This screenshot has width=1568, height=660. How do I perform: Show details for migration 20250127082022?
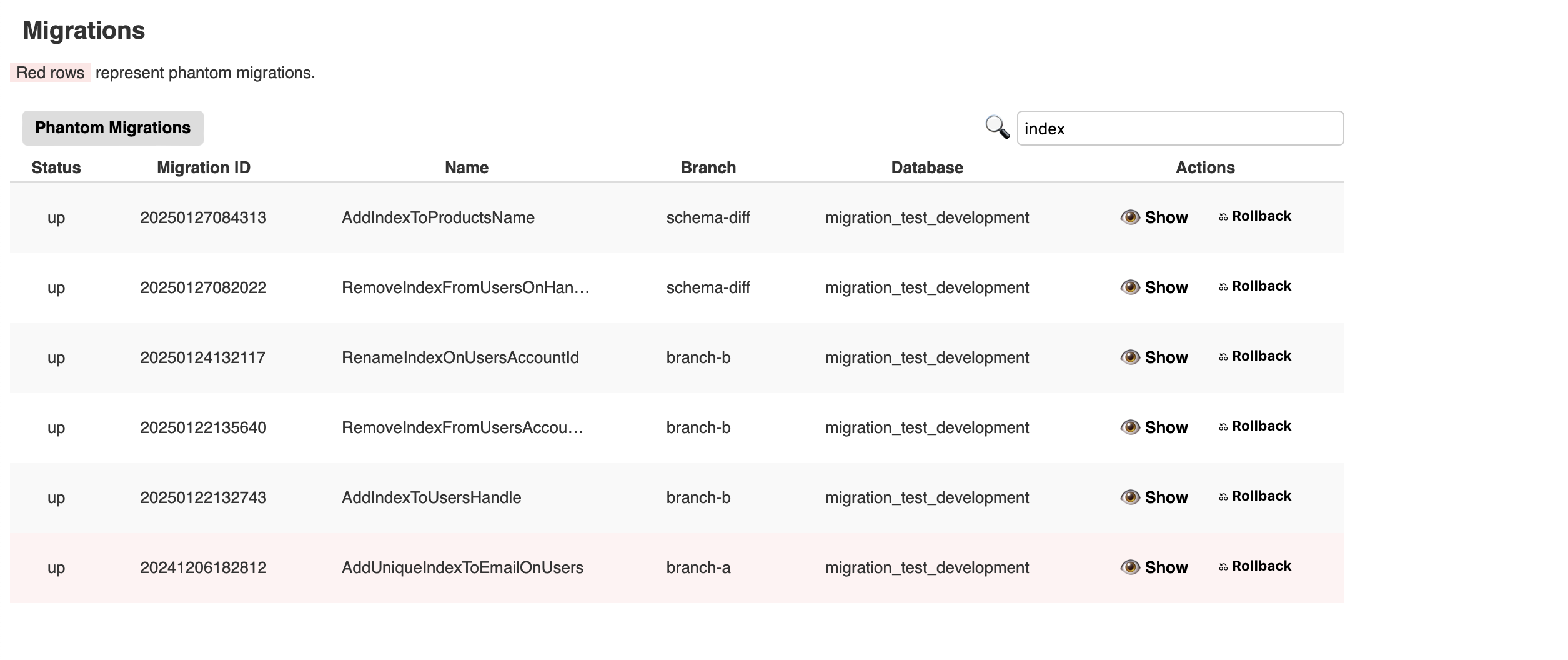click(1154, 287)
